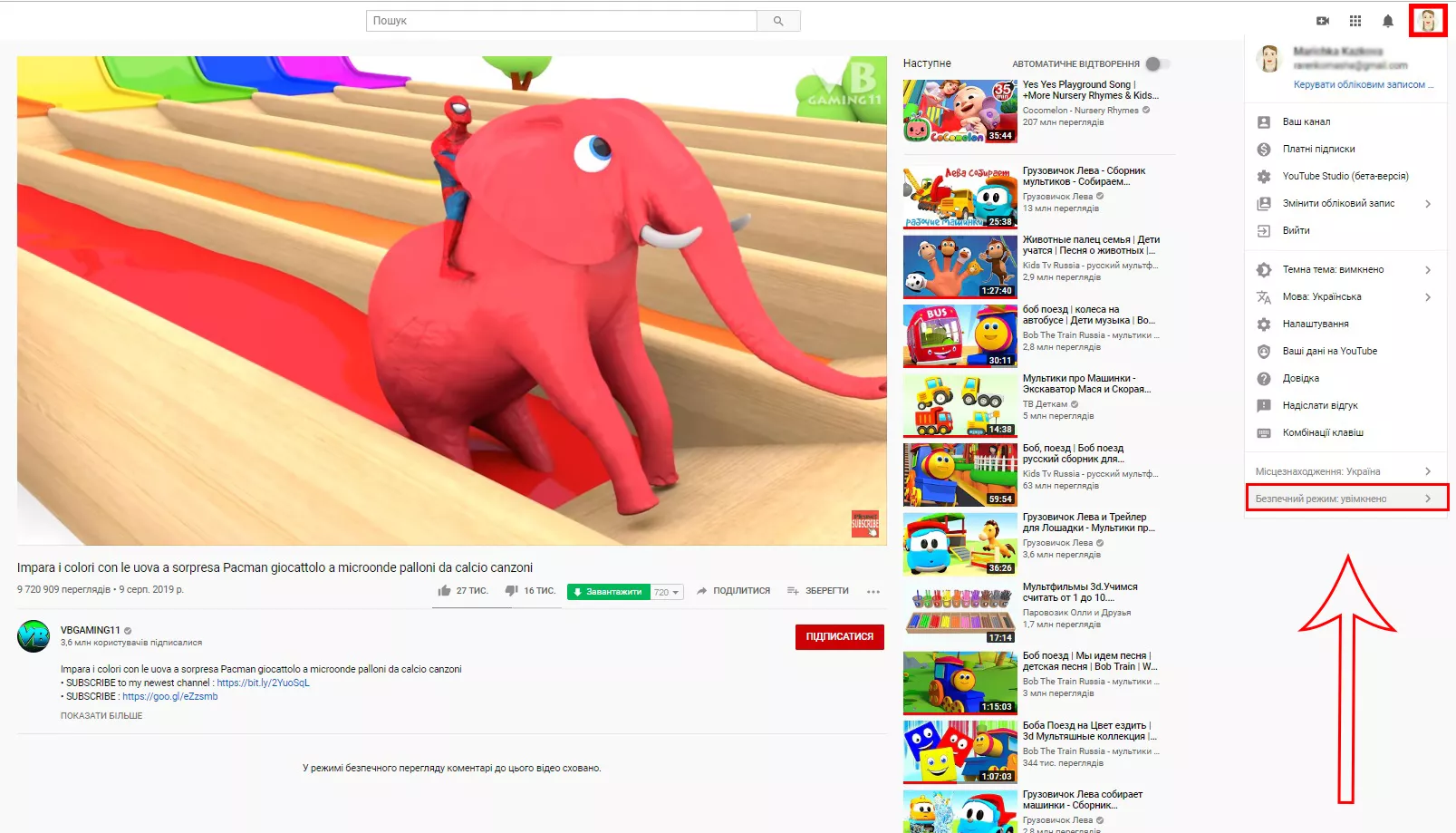Click the video player area

pos(451,300)
